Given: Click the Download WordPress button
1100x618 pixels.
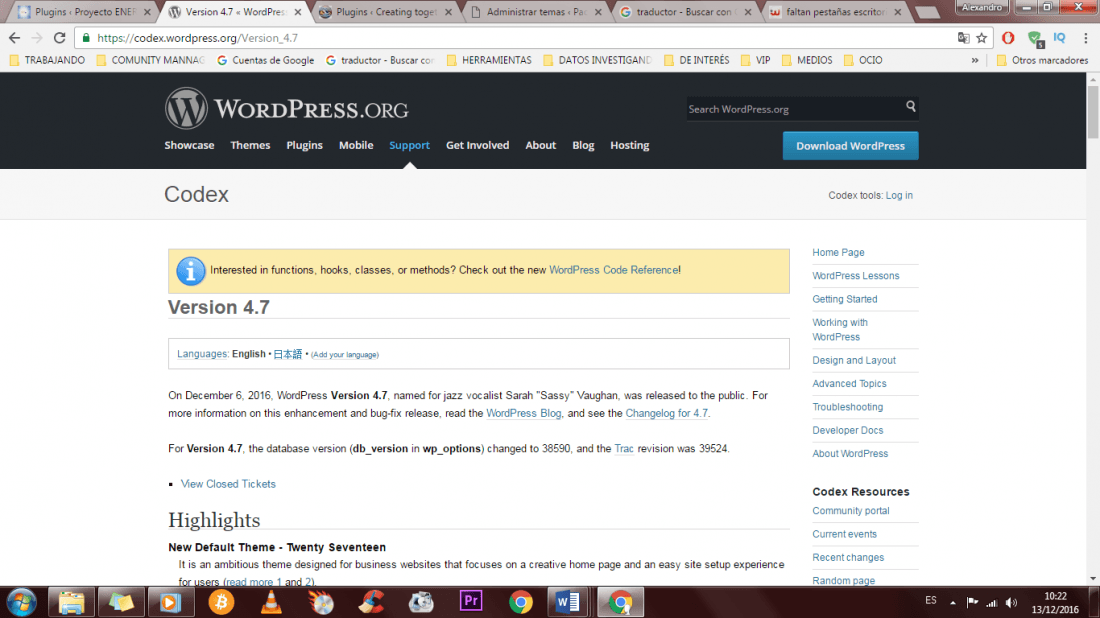Looking at the screenshot, I should click(850, 146).
